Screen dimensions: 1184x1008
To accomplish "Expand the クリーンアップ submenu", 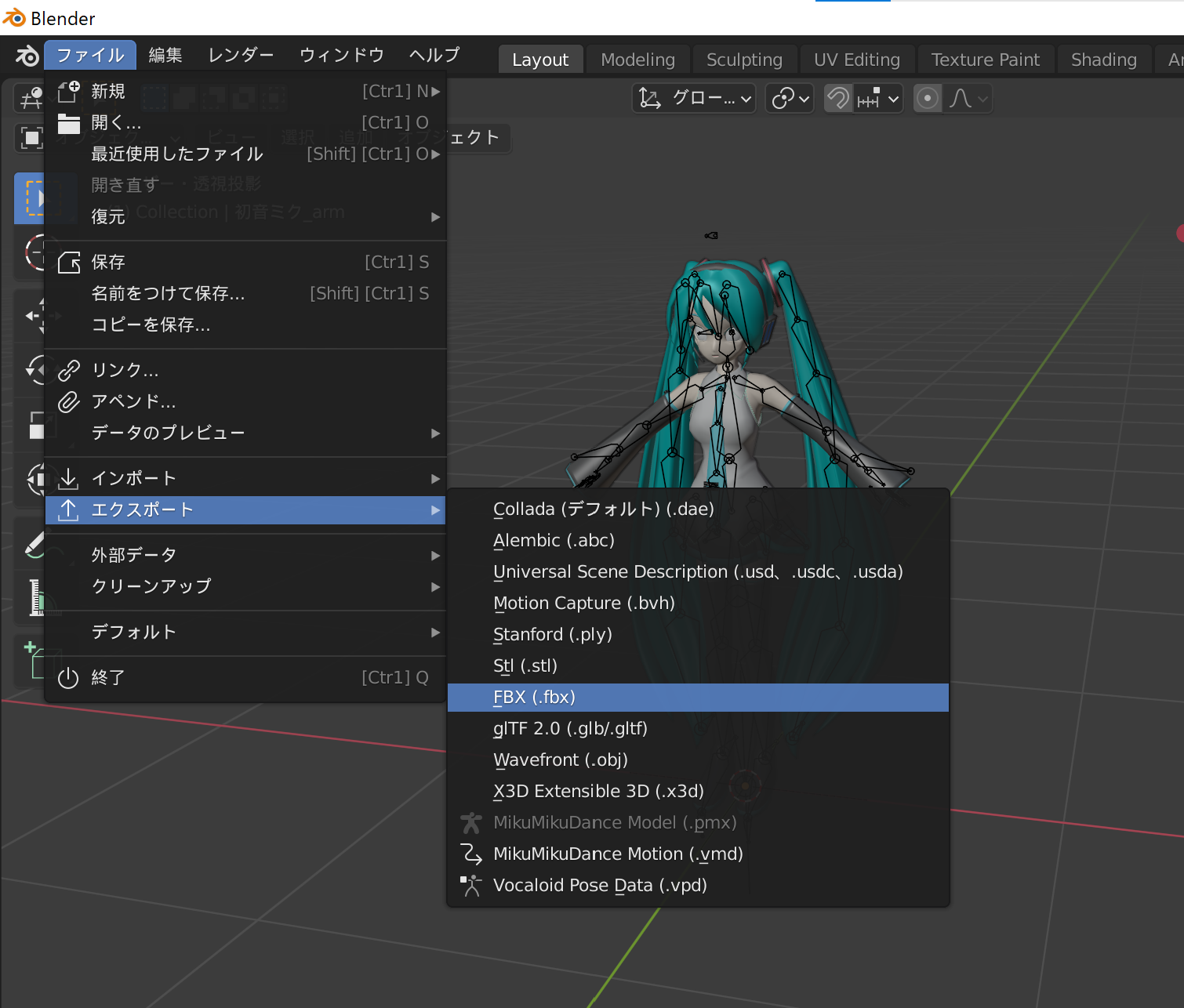I will 246,586.
